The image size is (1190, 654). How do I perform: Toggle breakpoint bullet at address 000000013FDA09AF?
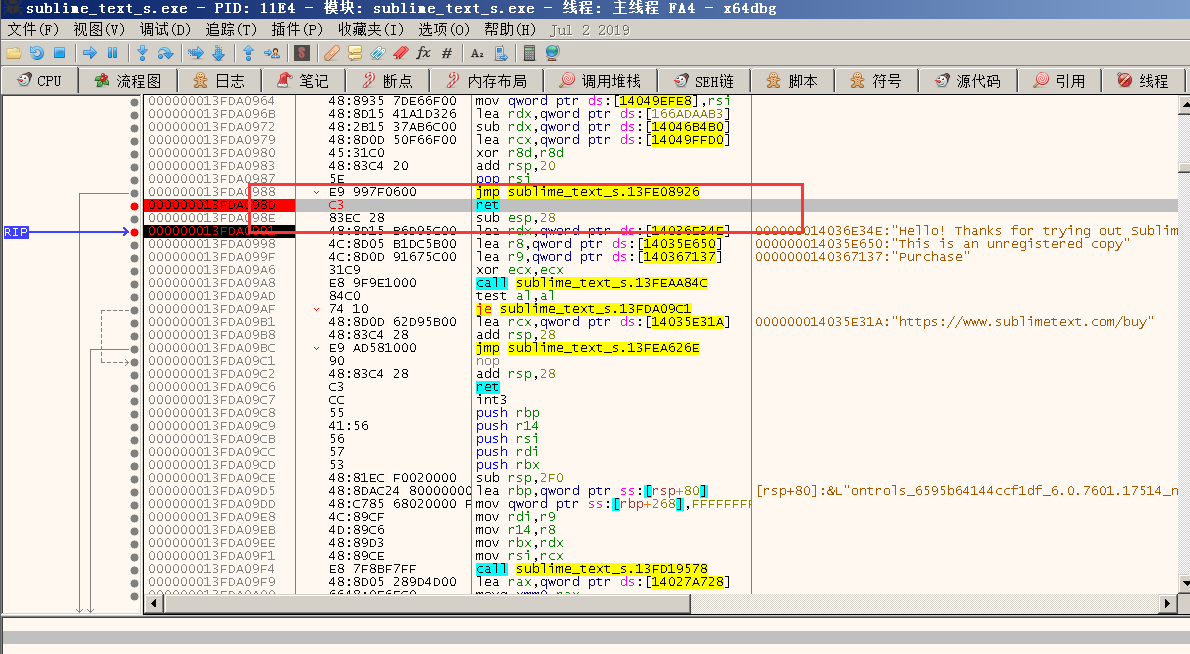click(134, 310)
